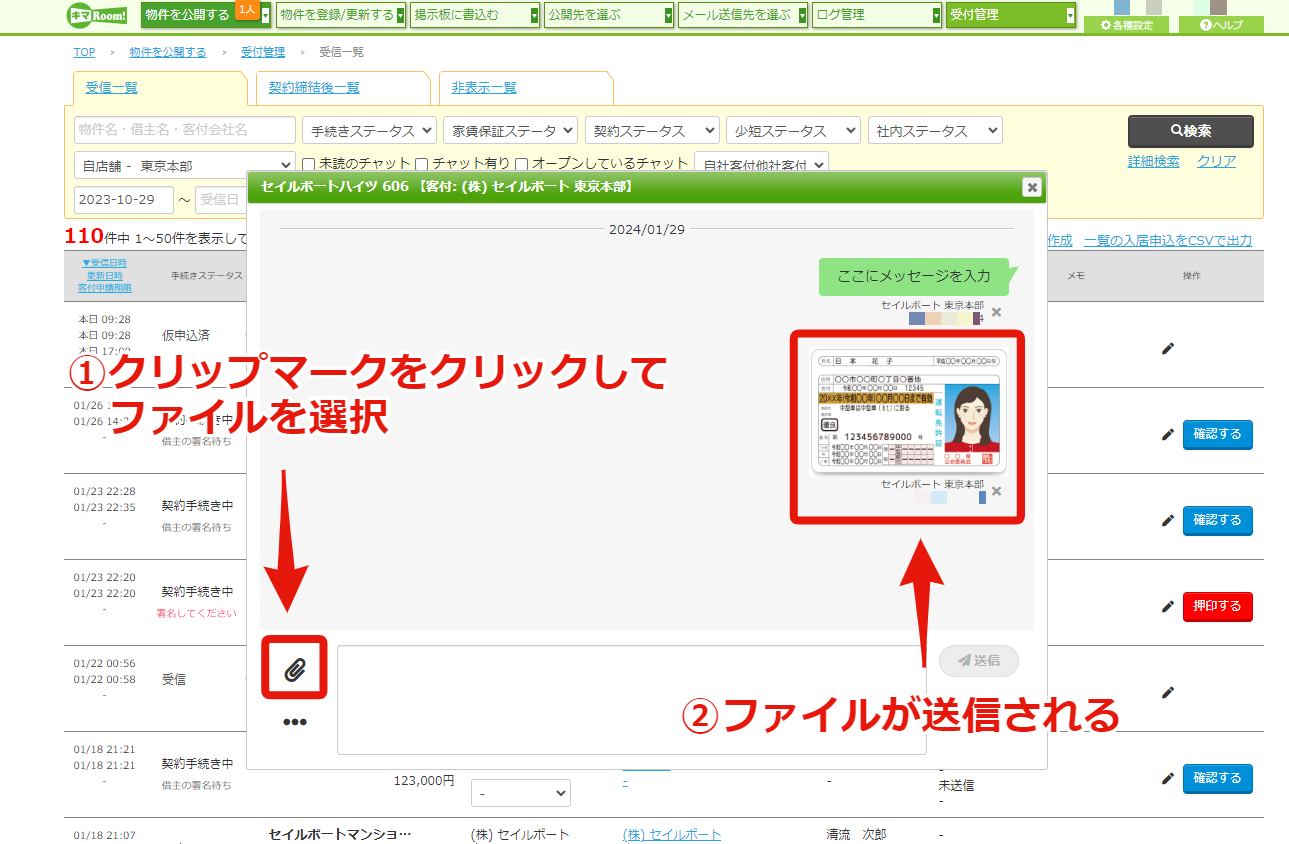Click 確認する button in 01/23 22:28 row
Screen dimensions: 1289x844
[x=1217, y=520]
